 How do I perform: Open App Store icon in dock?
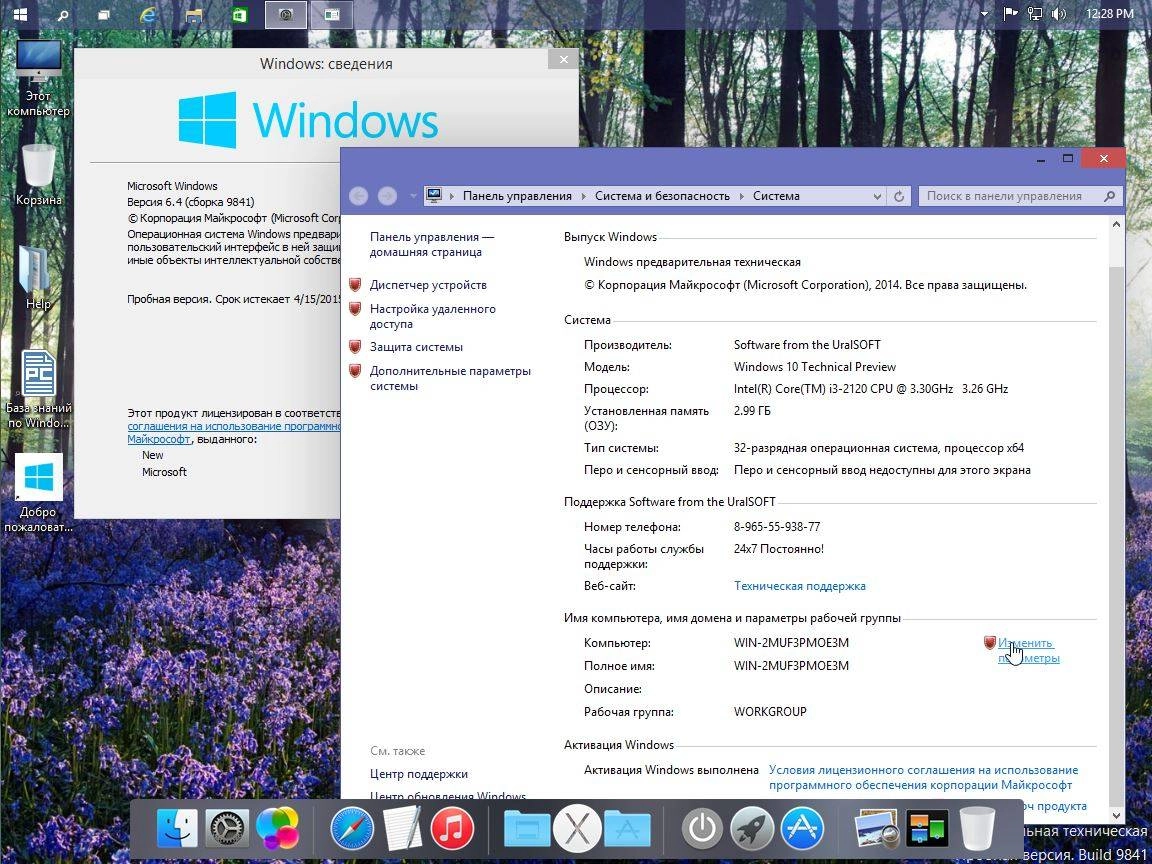coord(802,829)
